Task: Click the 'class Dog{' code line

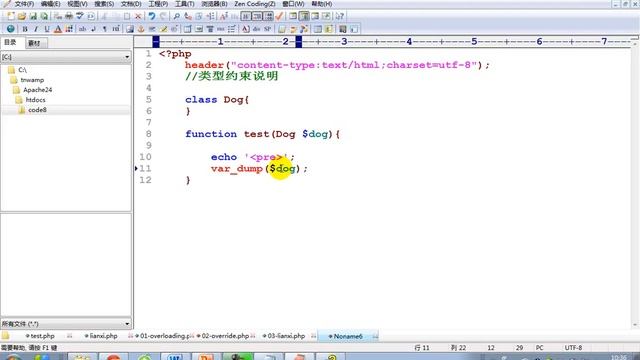Action: click(217, 100)
